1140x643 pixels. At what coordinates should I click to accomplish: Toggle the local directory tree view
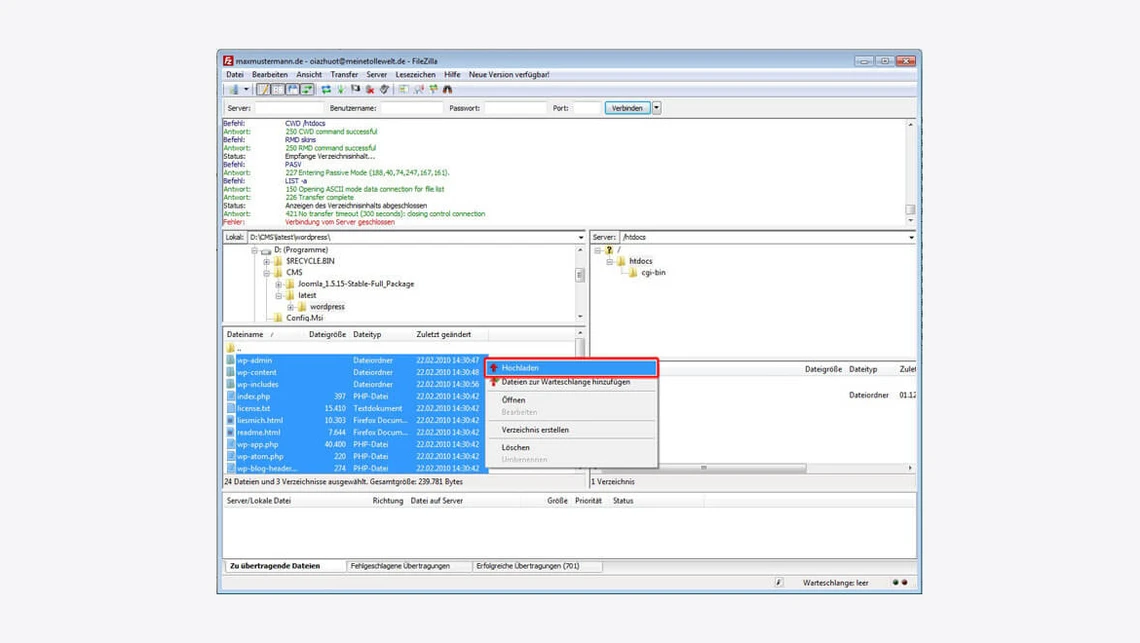click(275, 89)
